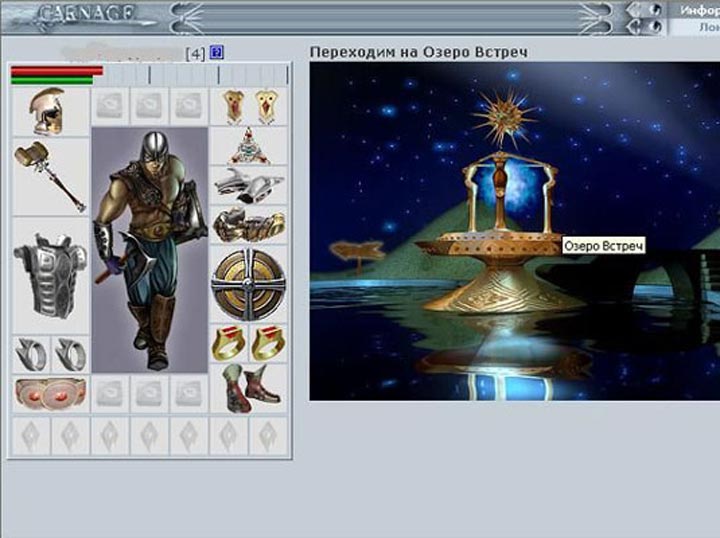The width and height of the screenshot is (720, 538).
Task: Click the right silver ring
Action: 71,354
